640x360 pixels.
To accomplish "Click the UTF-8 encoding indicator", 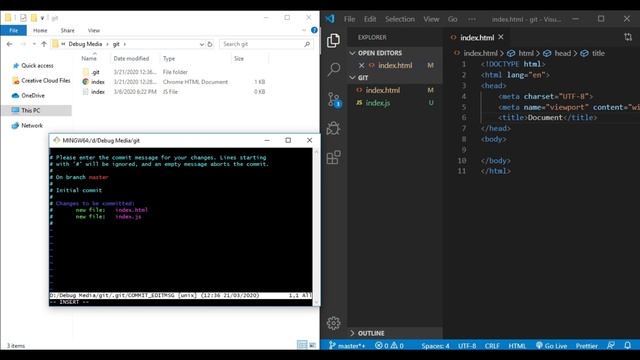I will pos(467,346).
